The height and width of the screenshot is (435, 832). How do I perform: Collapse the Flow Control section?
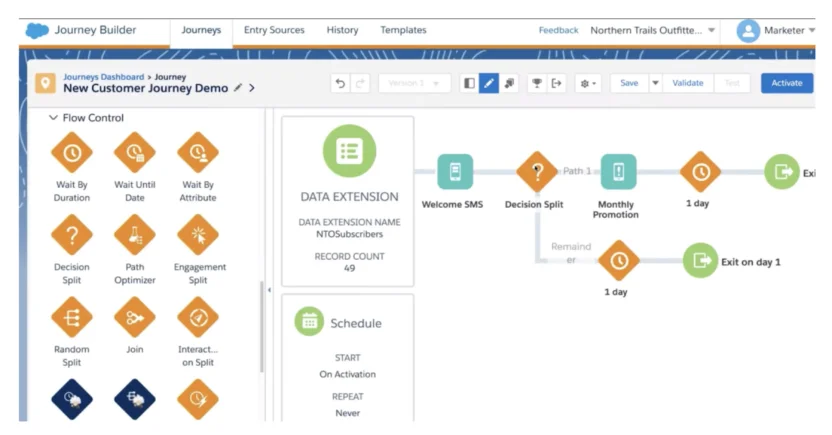tap(53, 118)
